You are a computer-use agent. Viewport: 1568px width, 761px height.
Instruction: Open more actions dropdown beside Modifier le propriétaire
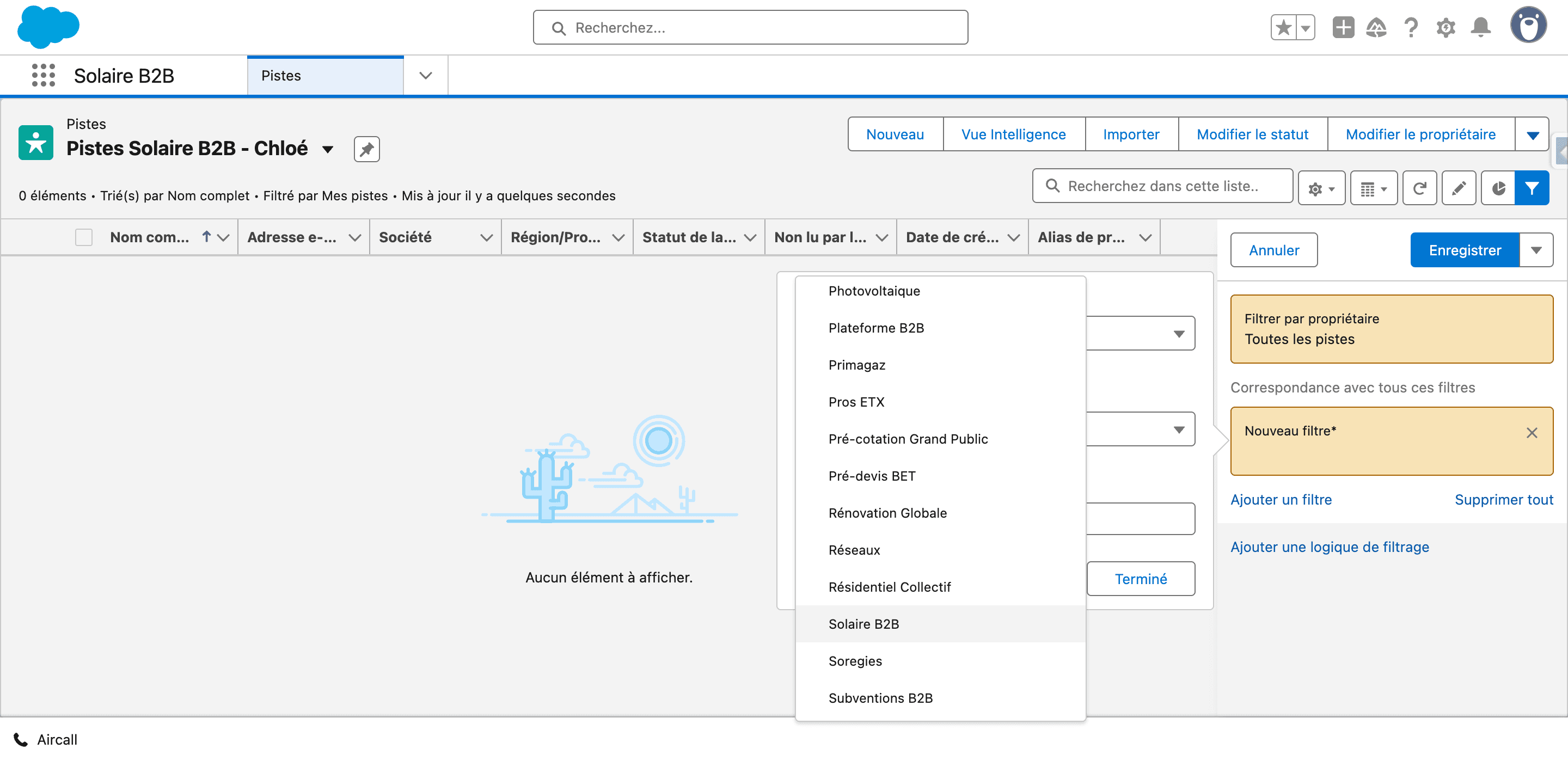point(1532,134)
